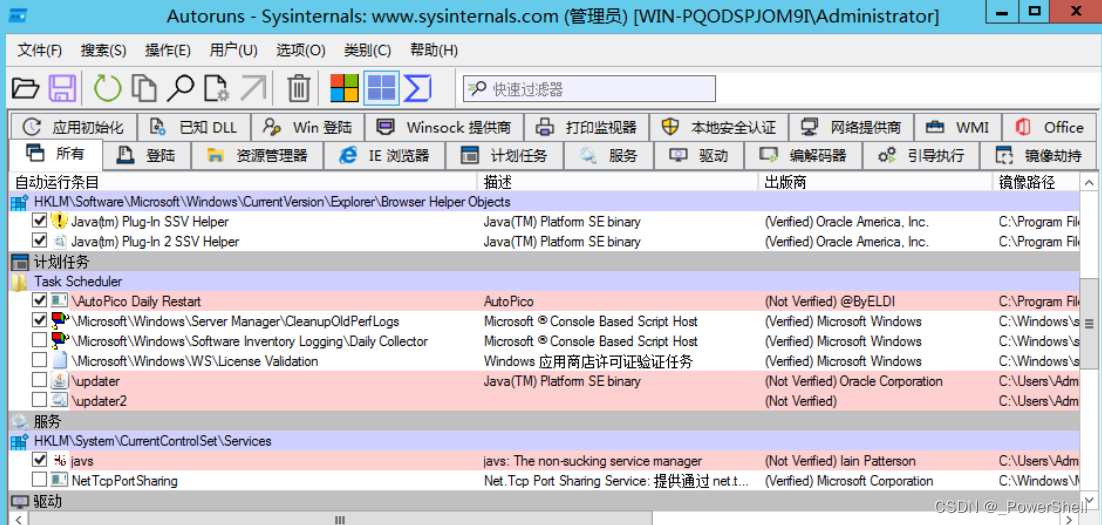Image resolution: width=1102 pixels, height=525 pixels.
Task: Uncheck the Java Plug-In SSV Helper checkbox
Action: (39, 221)
